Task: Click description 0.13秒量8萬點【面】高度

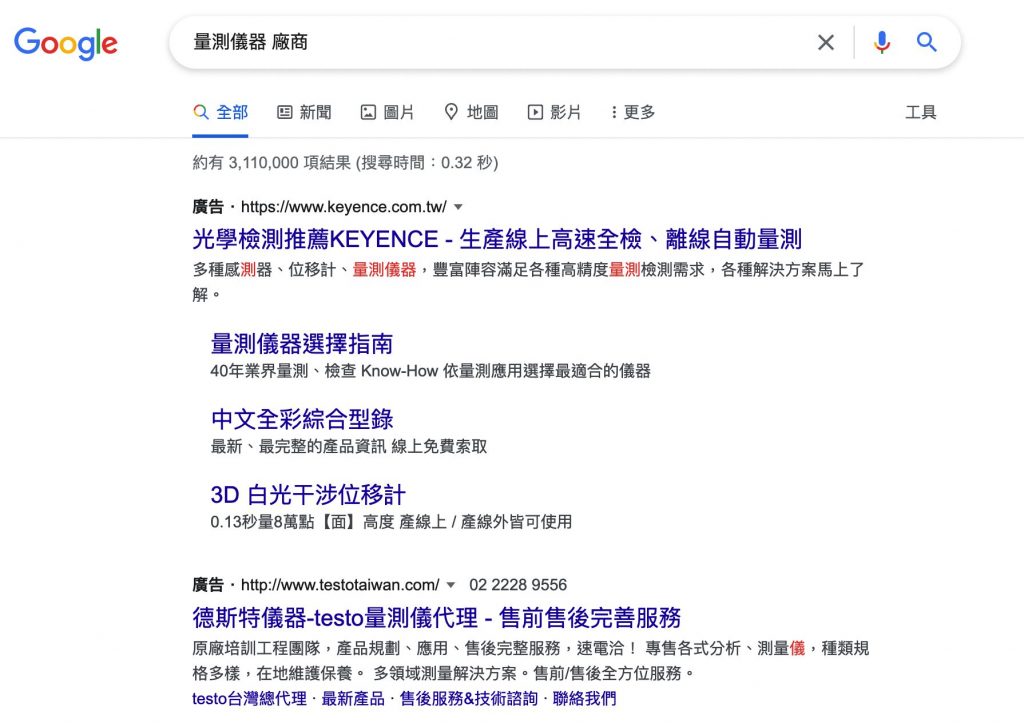Action: click(391, 522)
